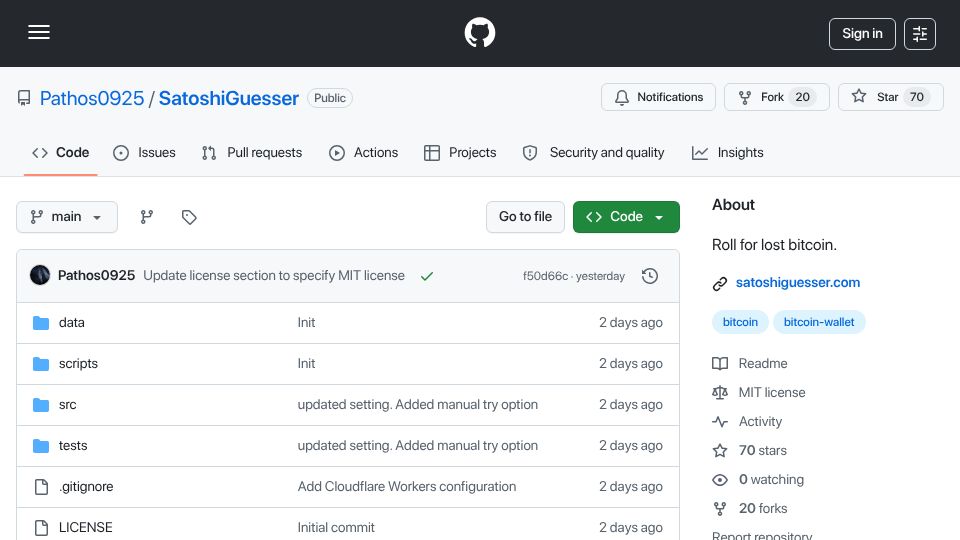Open 'Add Cloudflare Workers configuration' commit

click(x=407, y=487)
